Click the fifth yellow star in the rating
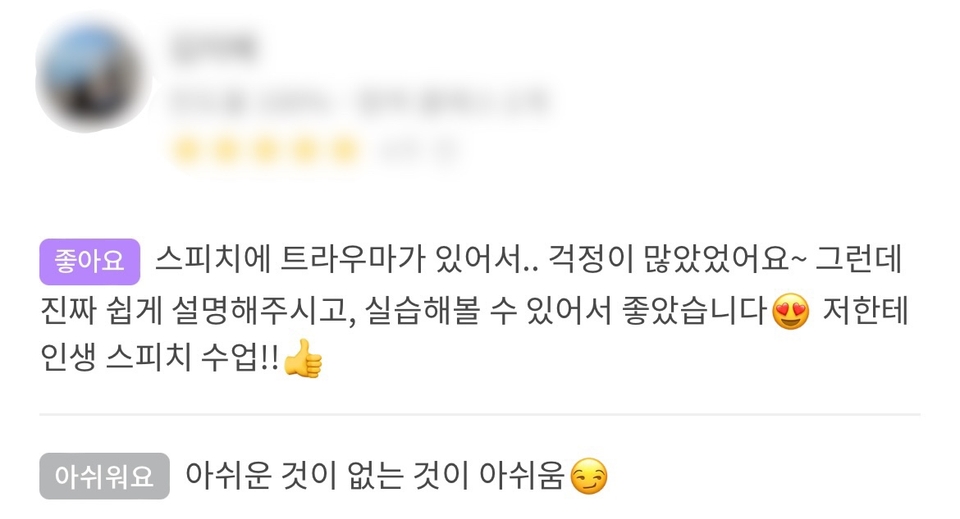Screen dimensions: 960x519 click(x=343, y=149)
